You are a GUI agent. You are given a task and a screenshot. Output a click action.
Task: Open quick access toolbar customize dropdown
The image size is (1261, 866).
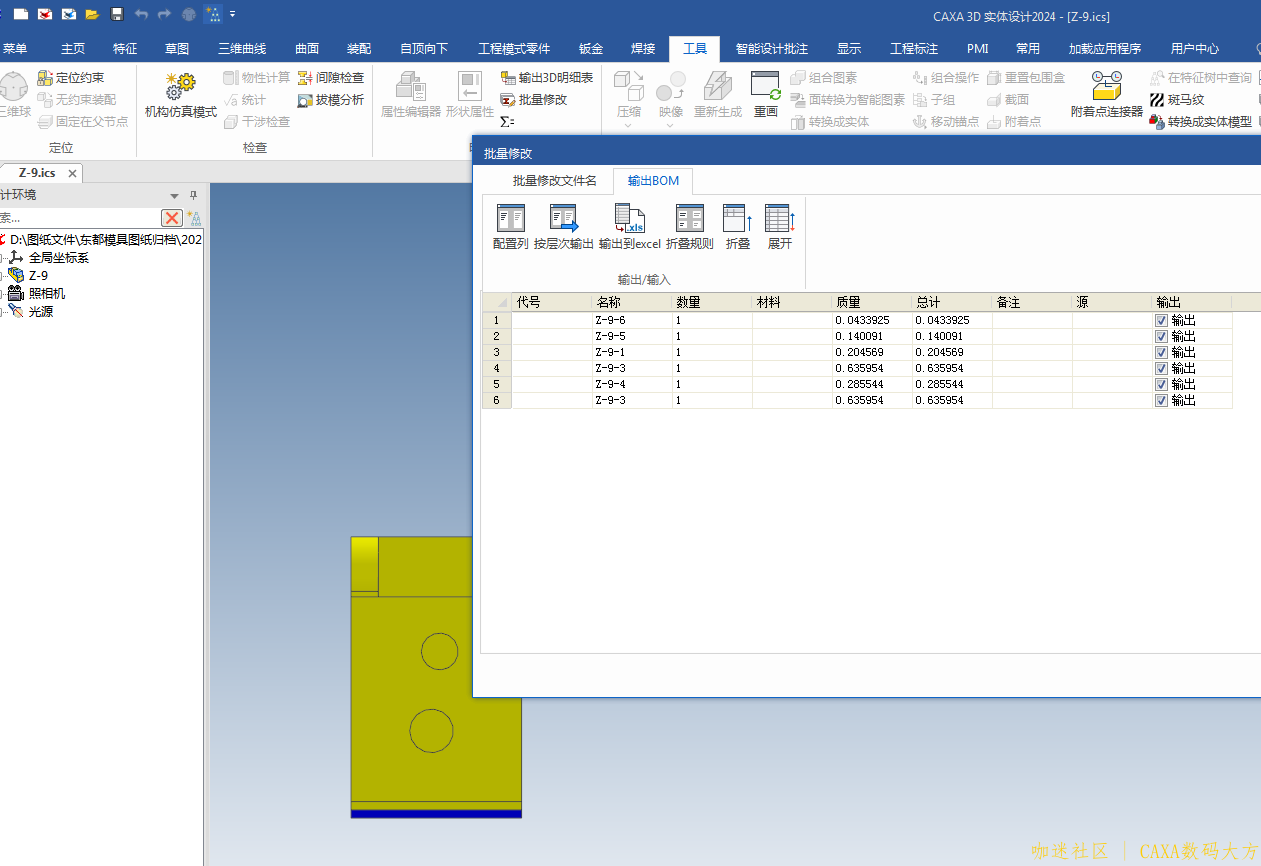pos(233,14)
